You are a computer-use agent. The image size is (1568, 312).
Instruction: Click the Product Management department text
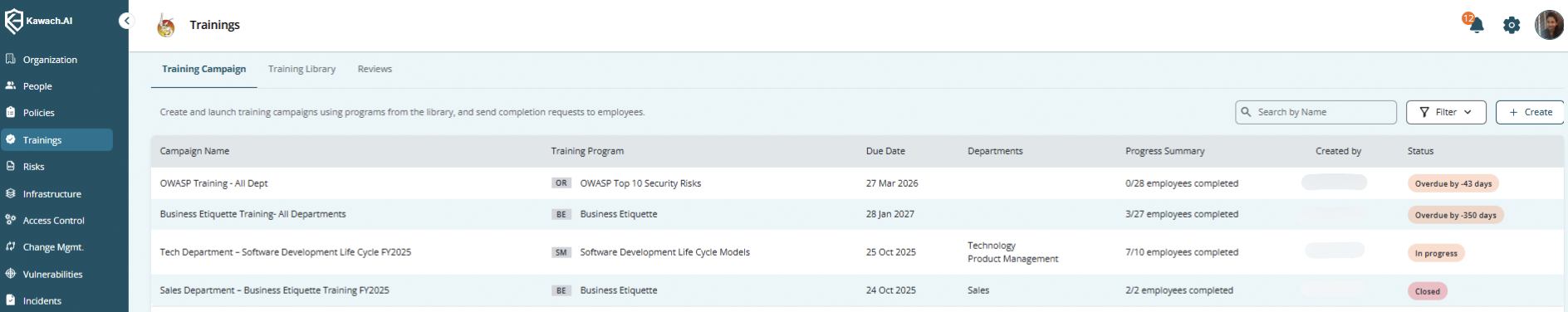pyautogui.click(x=1013, y=259)
